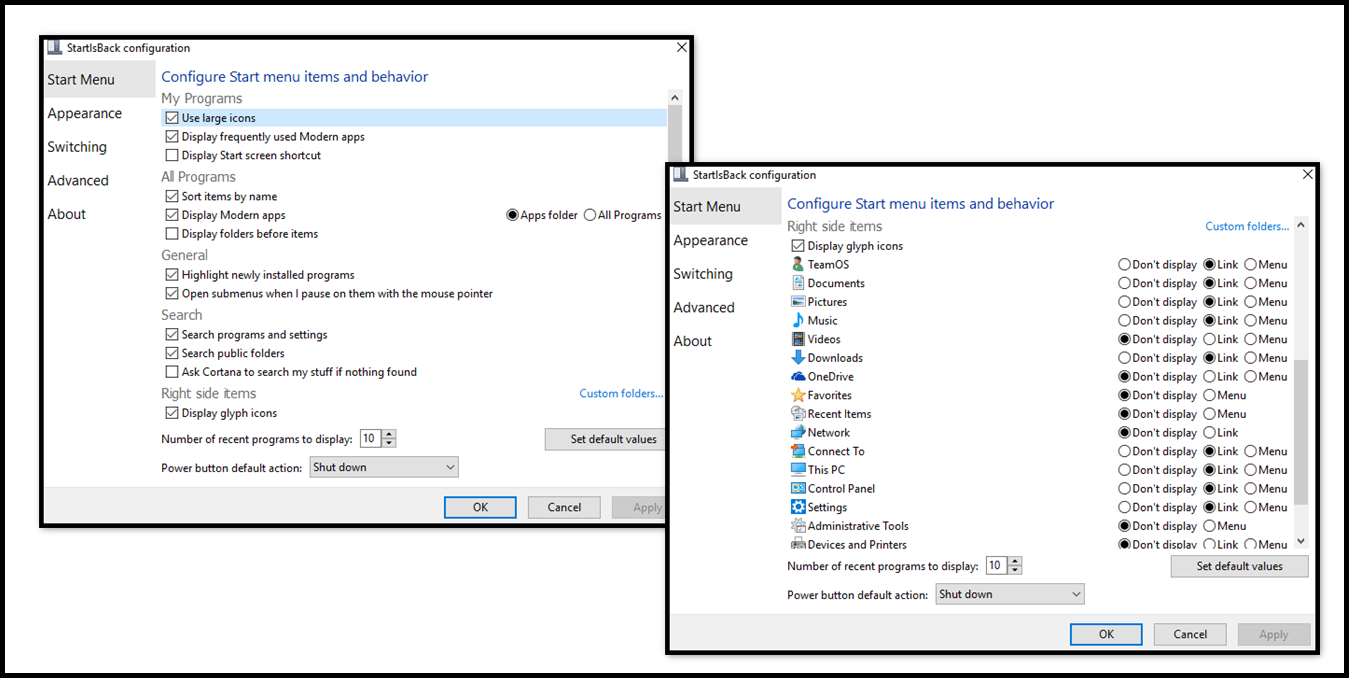Click the Administrative Tools icon
Screen dimensions: 1349x678
[x=798, y=526]
